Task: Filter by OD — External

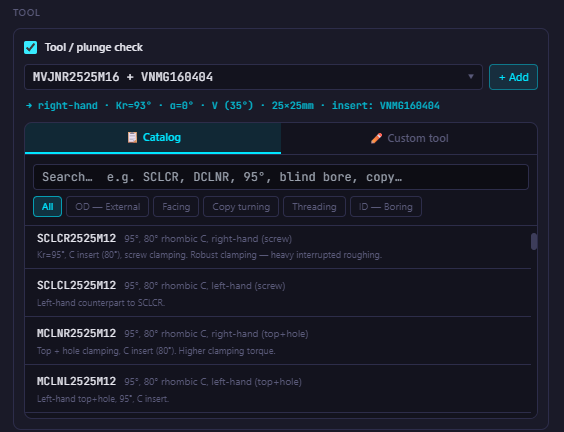Action: pos(108,206)
